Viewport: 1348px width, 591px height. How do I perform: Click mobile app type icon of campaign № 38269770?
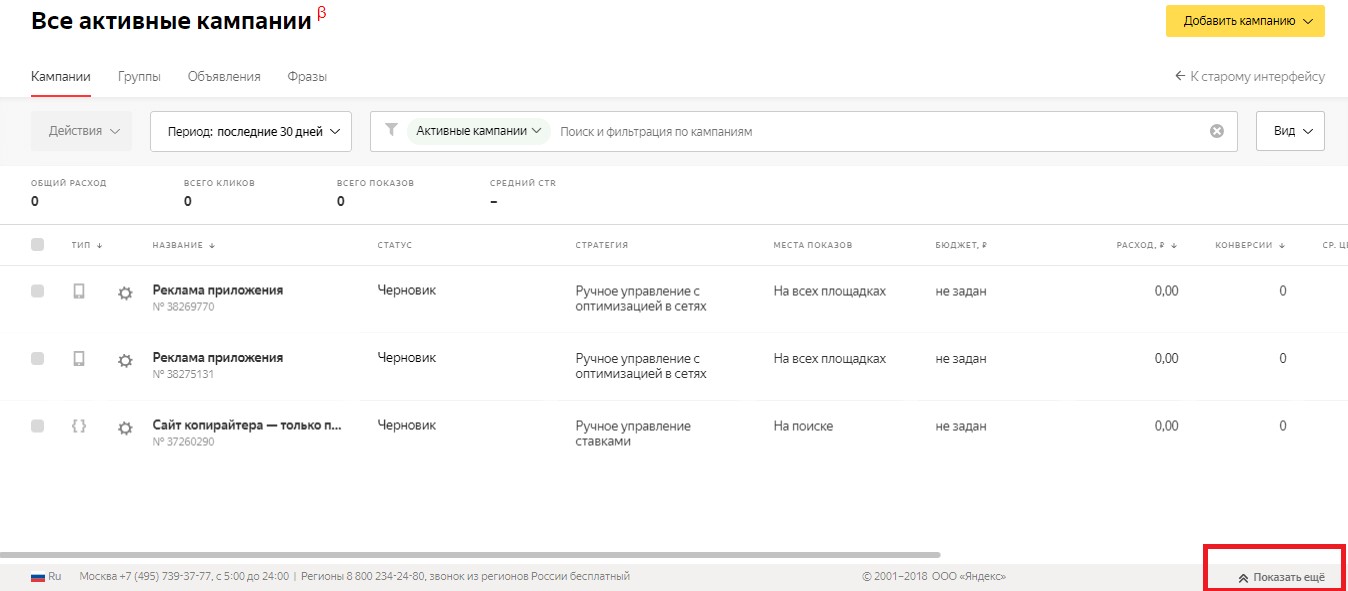[x=79, y=291]
